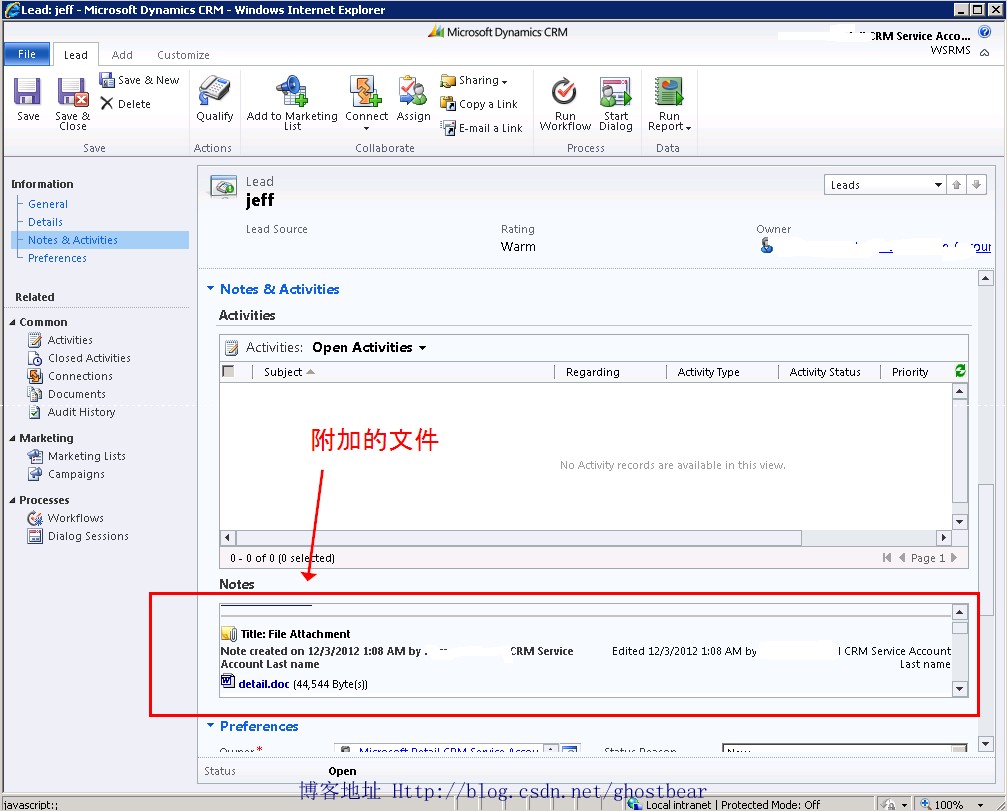
Task: Collapse the Marketing group
Action: coord(12,438)
